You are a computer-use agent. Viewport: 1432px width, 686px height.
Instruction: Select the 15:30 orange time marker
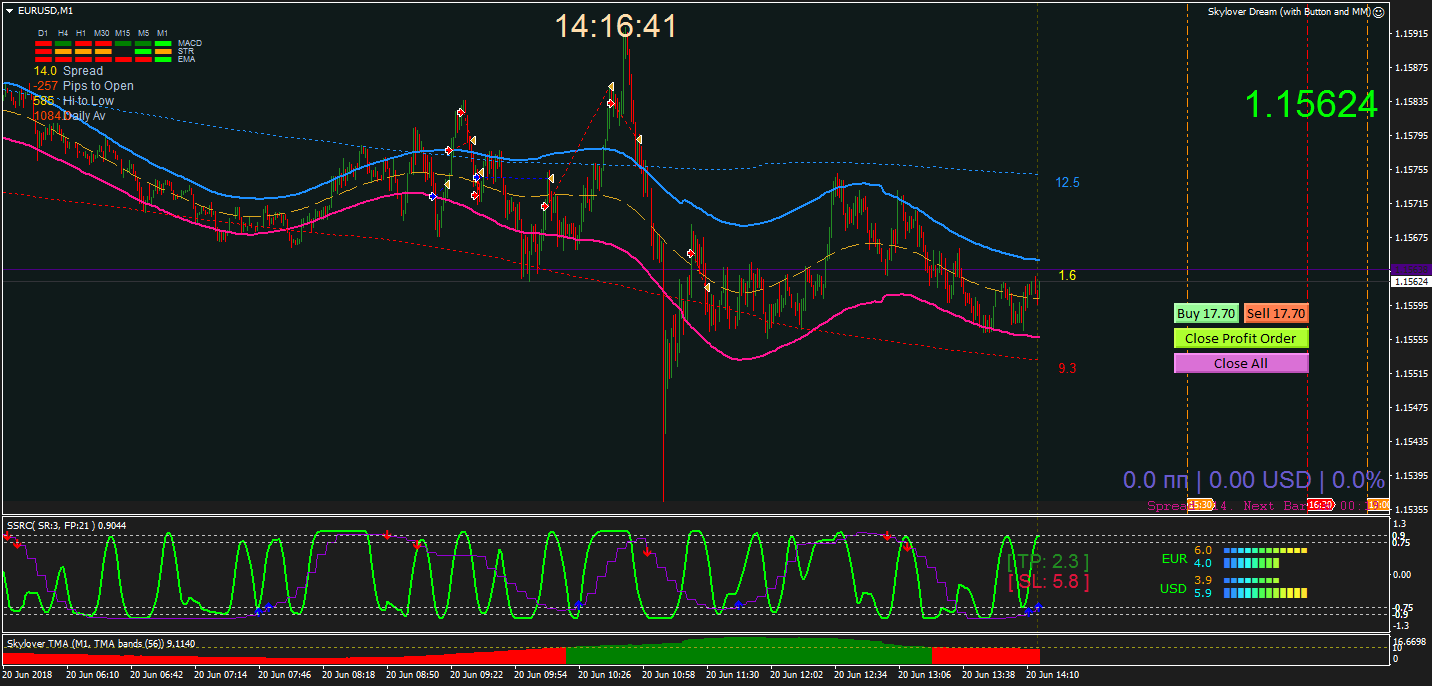pyautogui.click(x=1200, y=505)
